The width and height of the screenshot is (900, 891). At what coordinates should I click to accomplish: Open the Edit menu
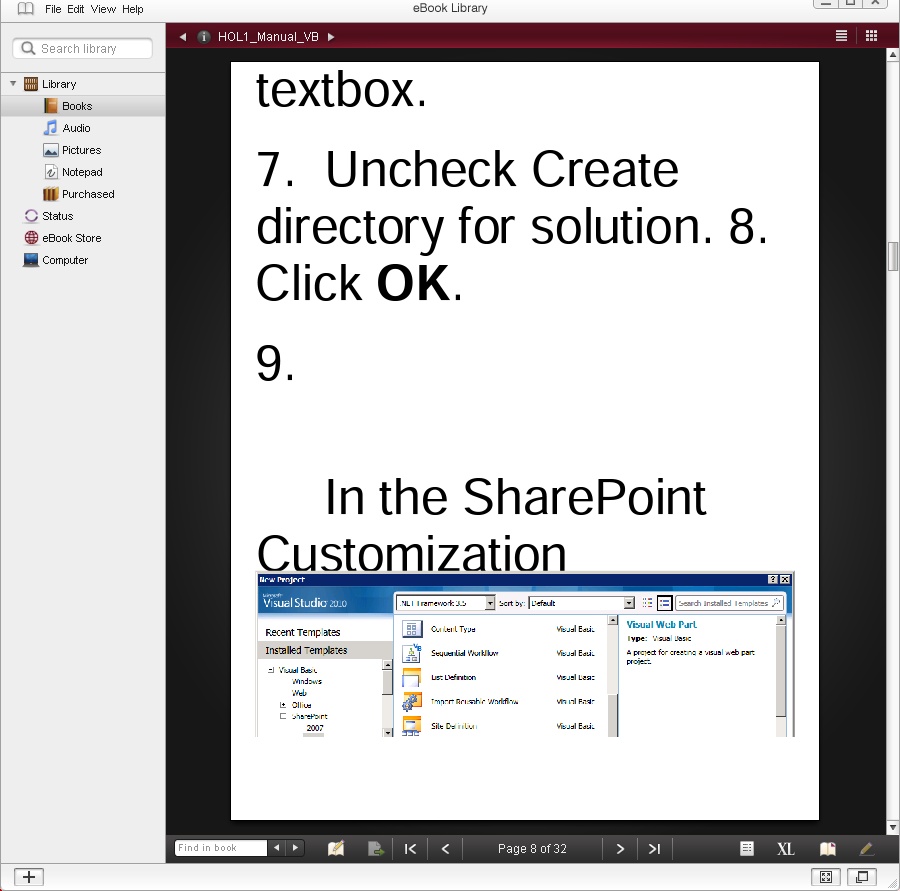point(75,9)
